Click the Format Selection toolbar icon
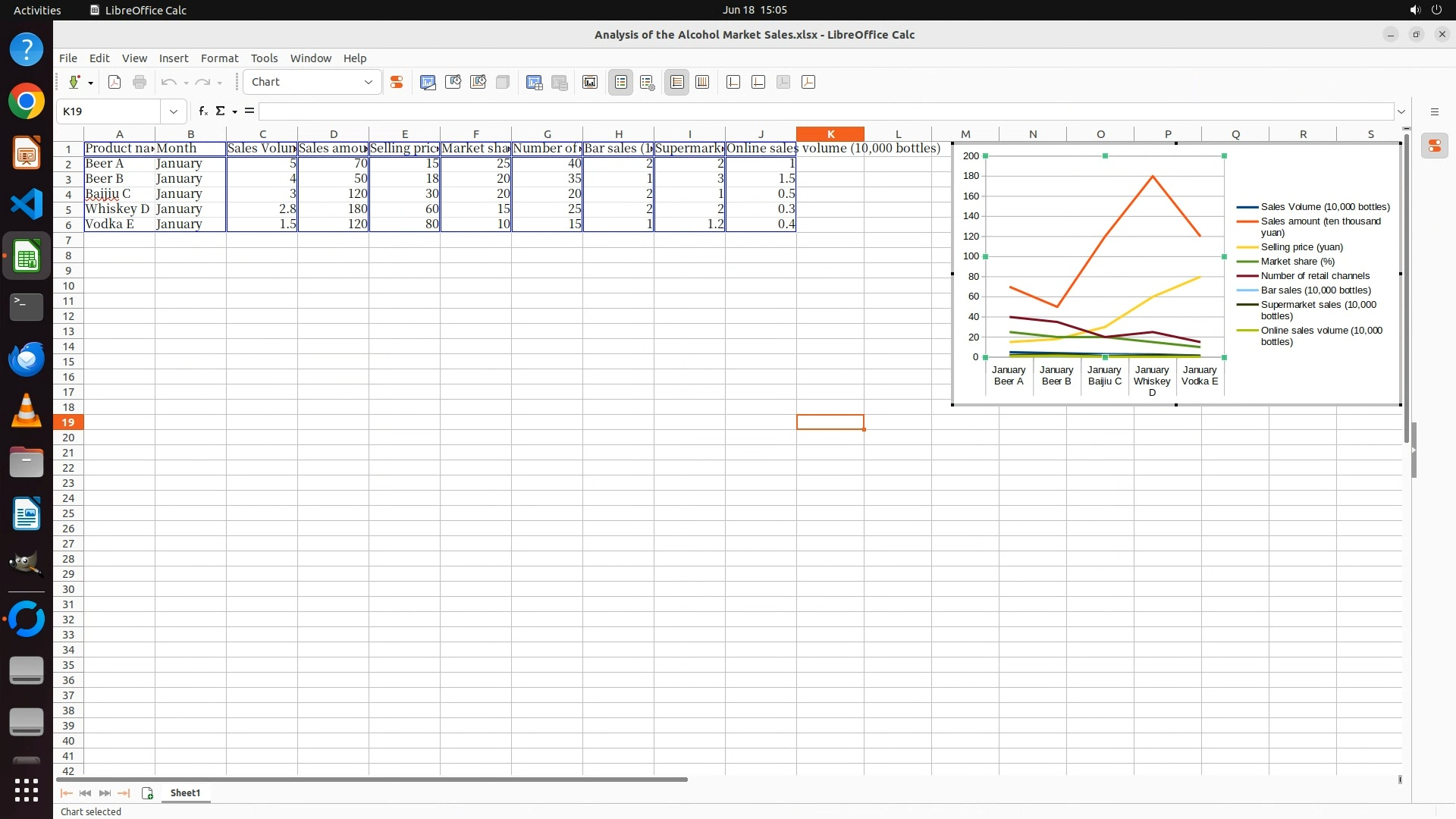Image resolution: width=1456 pixels, height=819 pixels. 396,82
